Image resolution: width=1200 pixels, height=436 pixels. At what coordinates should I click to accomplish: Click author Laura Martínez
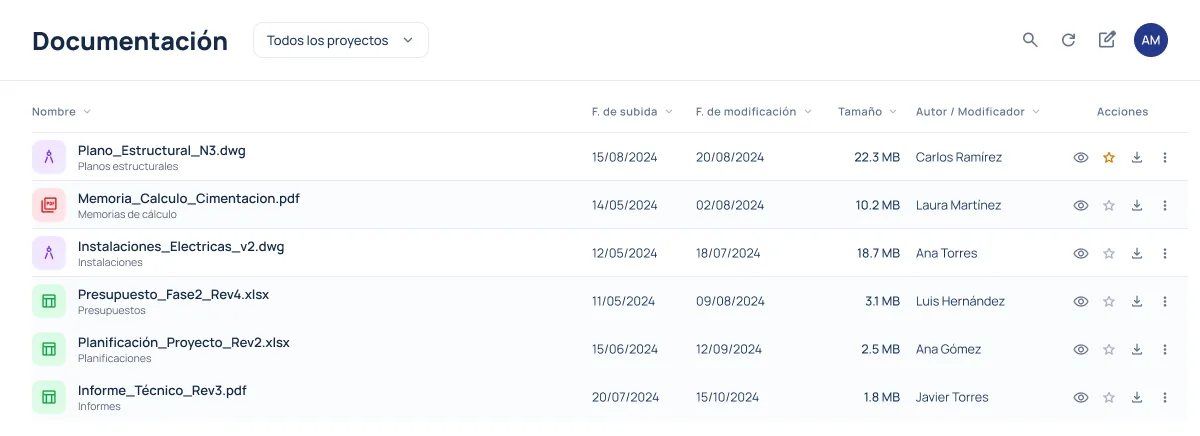coord(958,205)
